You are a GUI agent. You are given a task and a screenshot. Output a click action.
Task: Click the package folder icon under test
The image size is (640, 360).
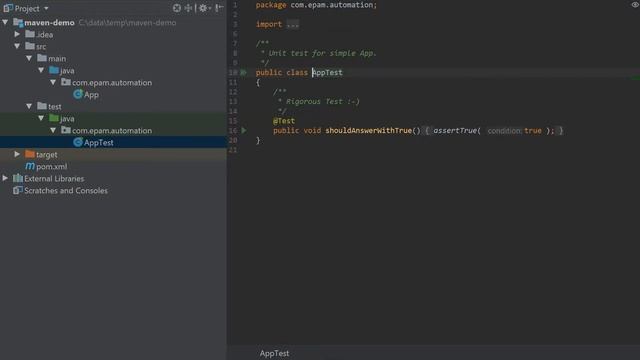(66, 130)
